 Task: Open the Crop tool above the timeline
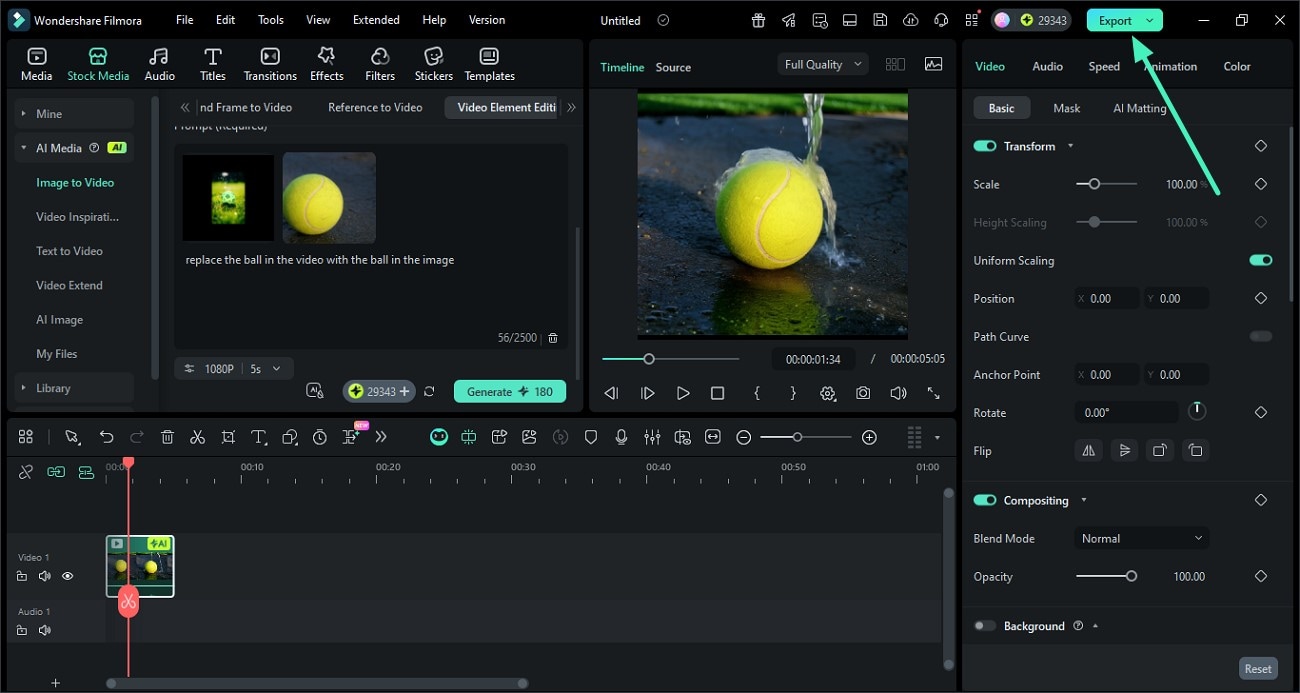click(228, 437)
